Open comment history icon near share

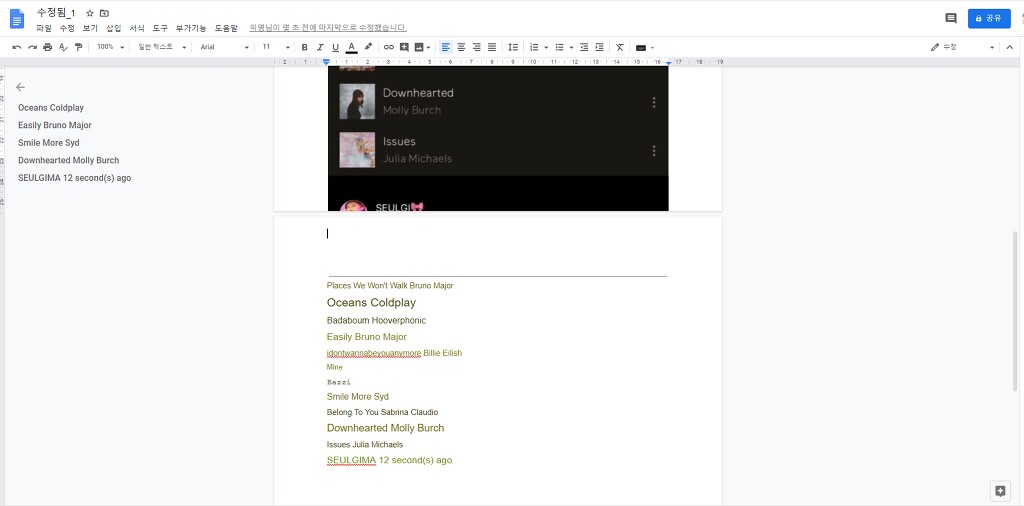tap(951, 18)
